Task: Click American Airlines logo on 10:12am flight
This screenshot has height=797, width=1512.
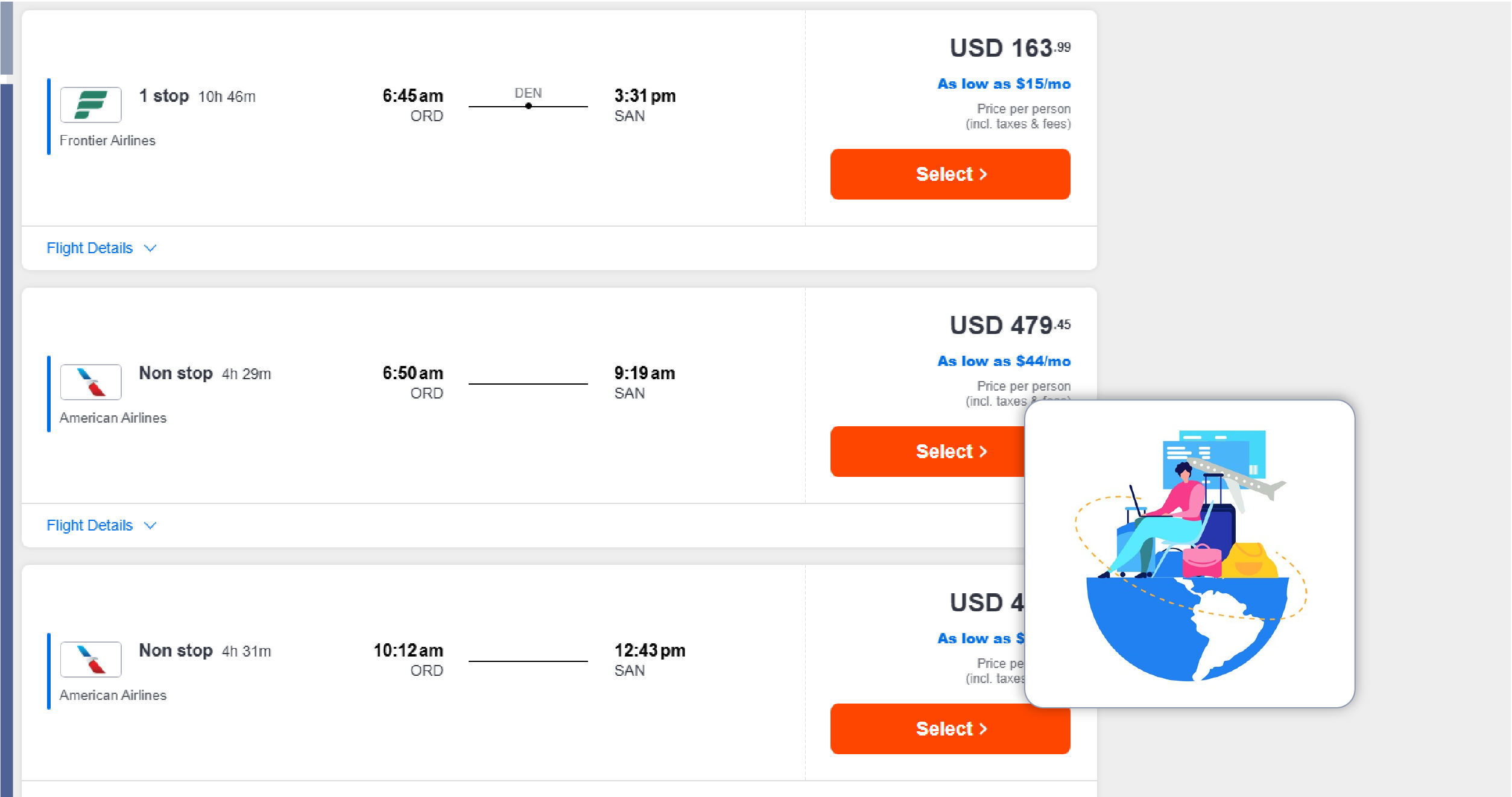Action: pos(90,659)
